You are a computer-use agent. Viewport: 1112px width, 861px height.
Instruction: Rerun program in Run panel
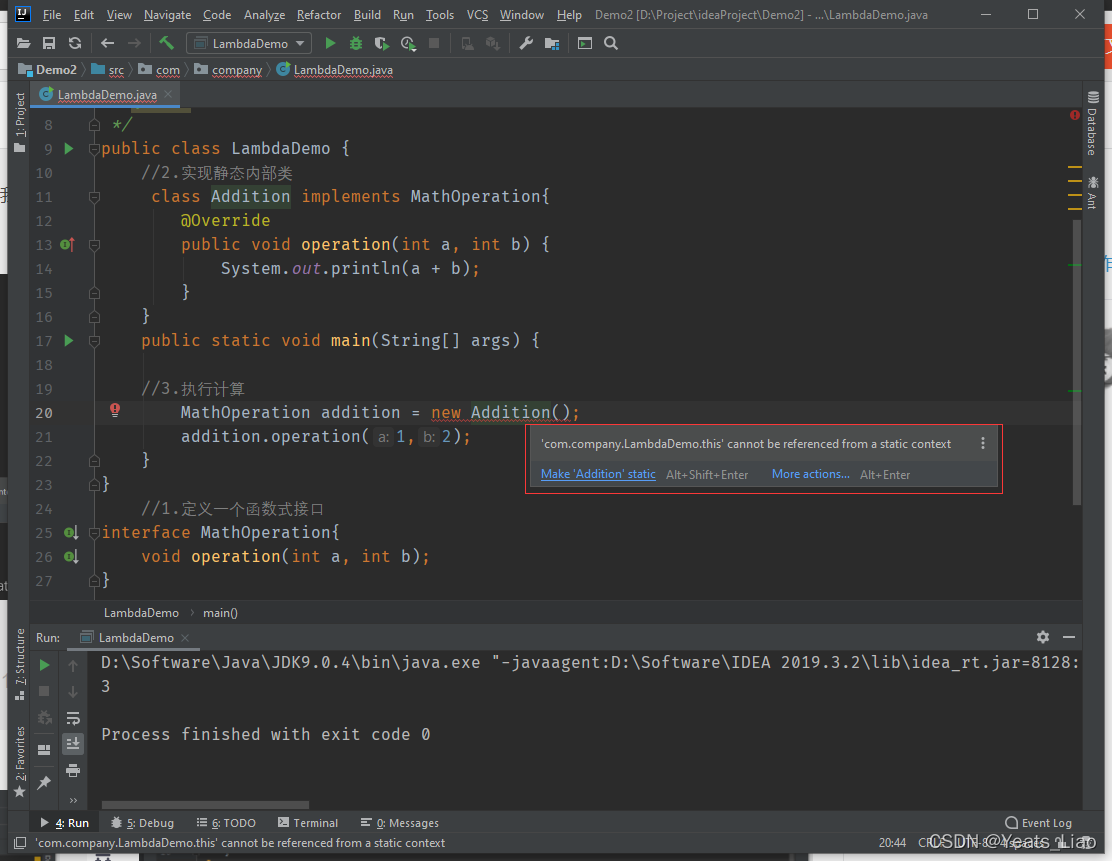click(x=44, y=665)
